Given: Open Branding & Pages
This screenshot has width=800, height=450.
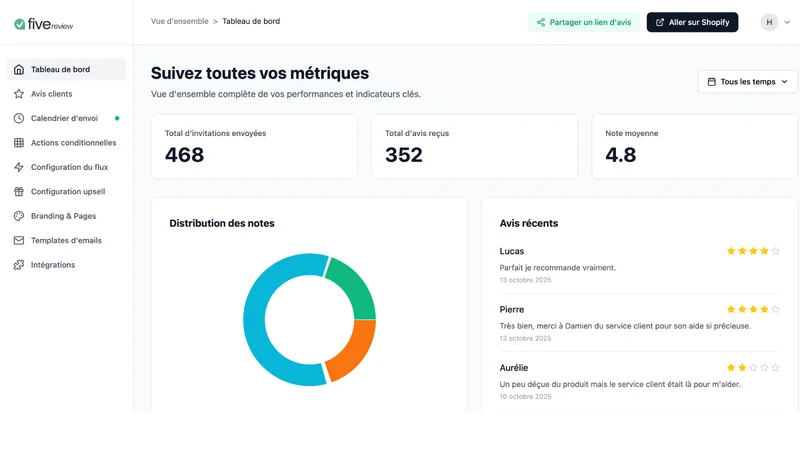Looking at the screenshot, I should (x=66, y=216).
